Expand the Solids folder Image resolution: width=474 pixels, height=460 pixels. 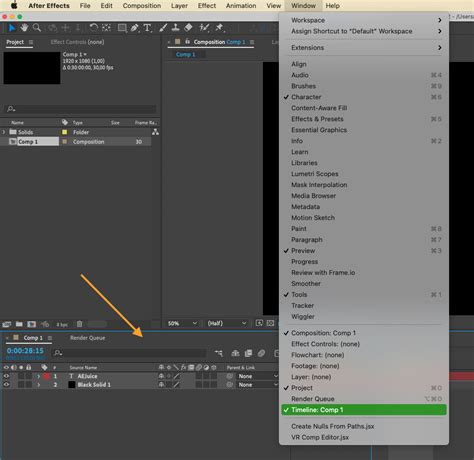tap(4, 132)
